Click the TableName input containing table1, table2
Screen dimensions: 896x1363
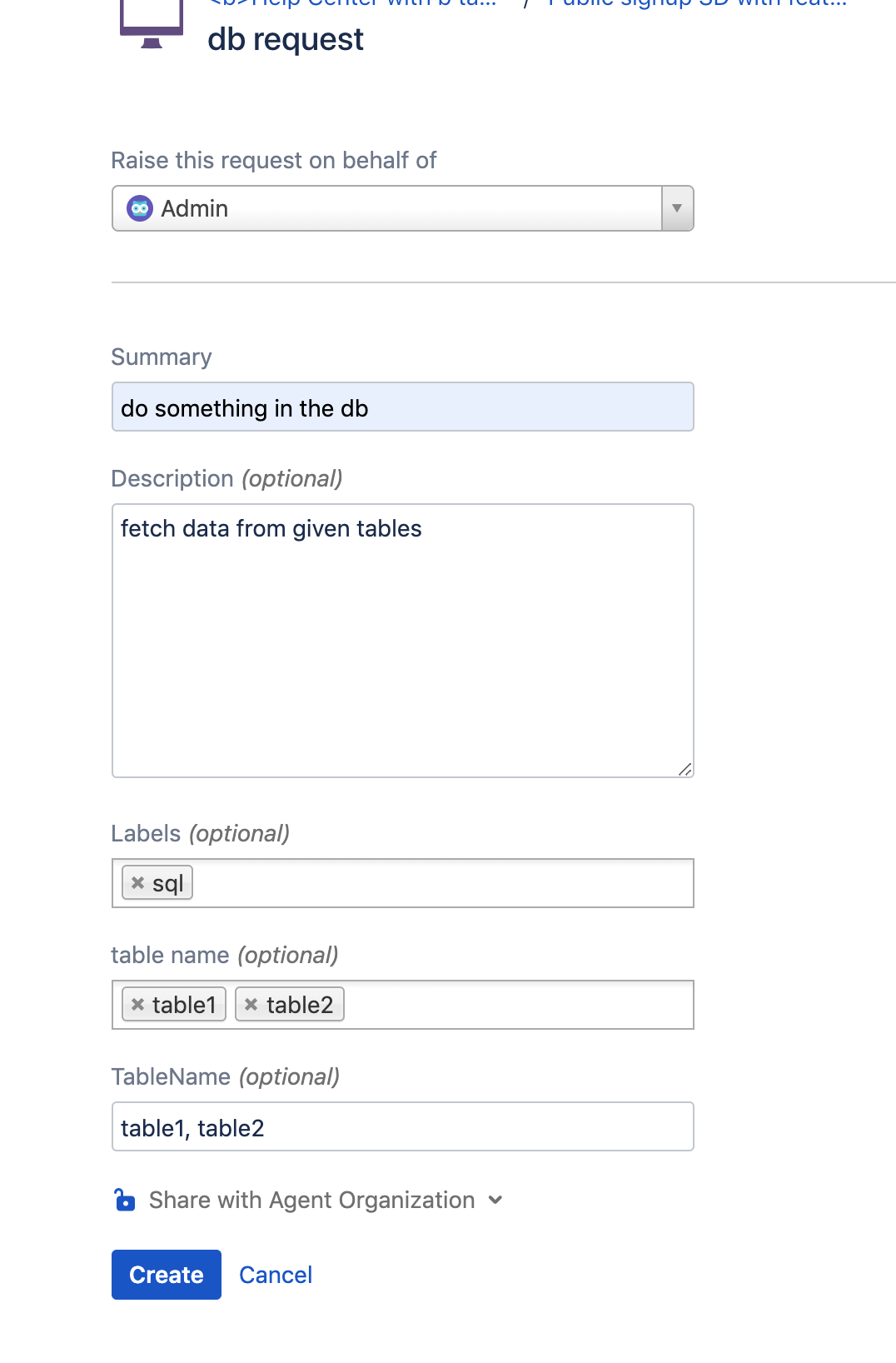click(x=402, y=1126)
